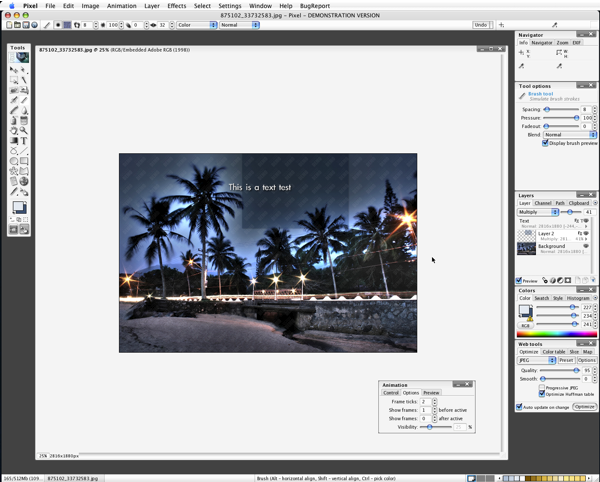This screenshot has width=600, height=482.
Task: Switch to the Histogram tab
Action: pyautogui.click(x=578, y=298)
